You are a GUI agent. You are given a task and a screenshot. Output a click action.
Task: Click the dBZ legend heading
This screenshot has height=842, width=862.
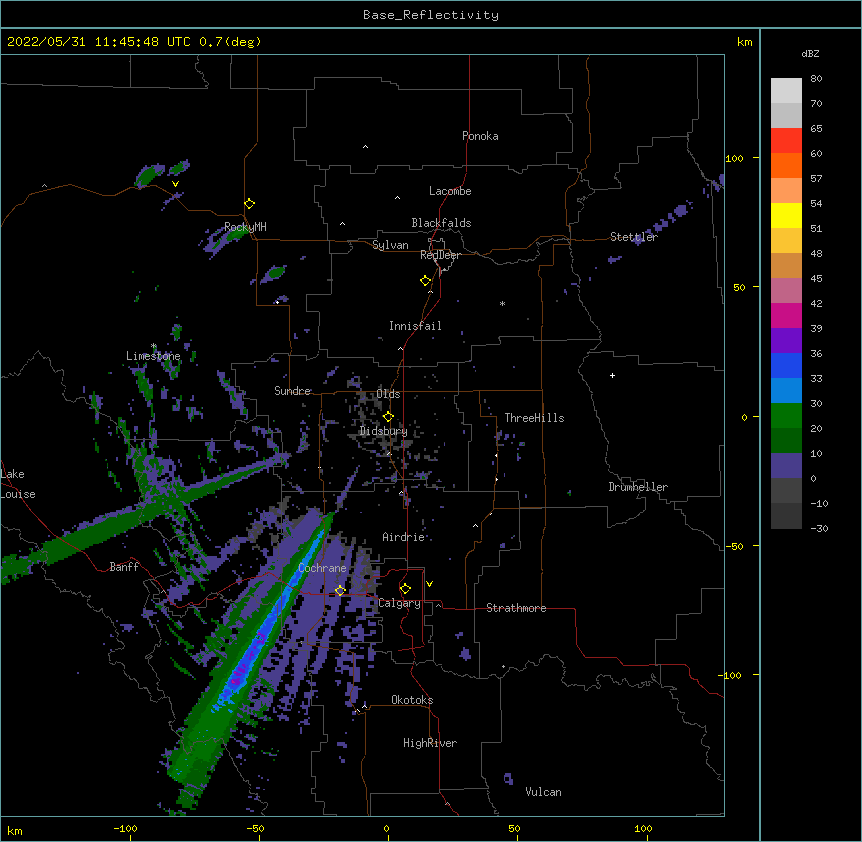810,54
